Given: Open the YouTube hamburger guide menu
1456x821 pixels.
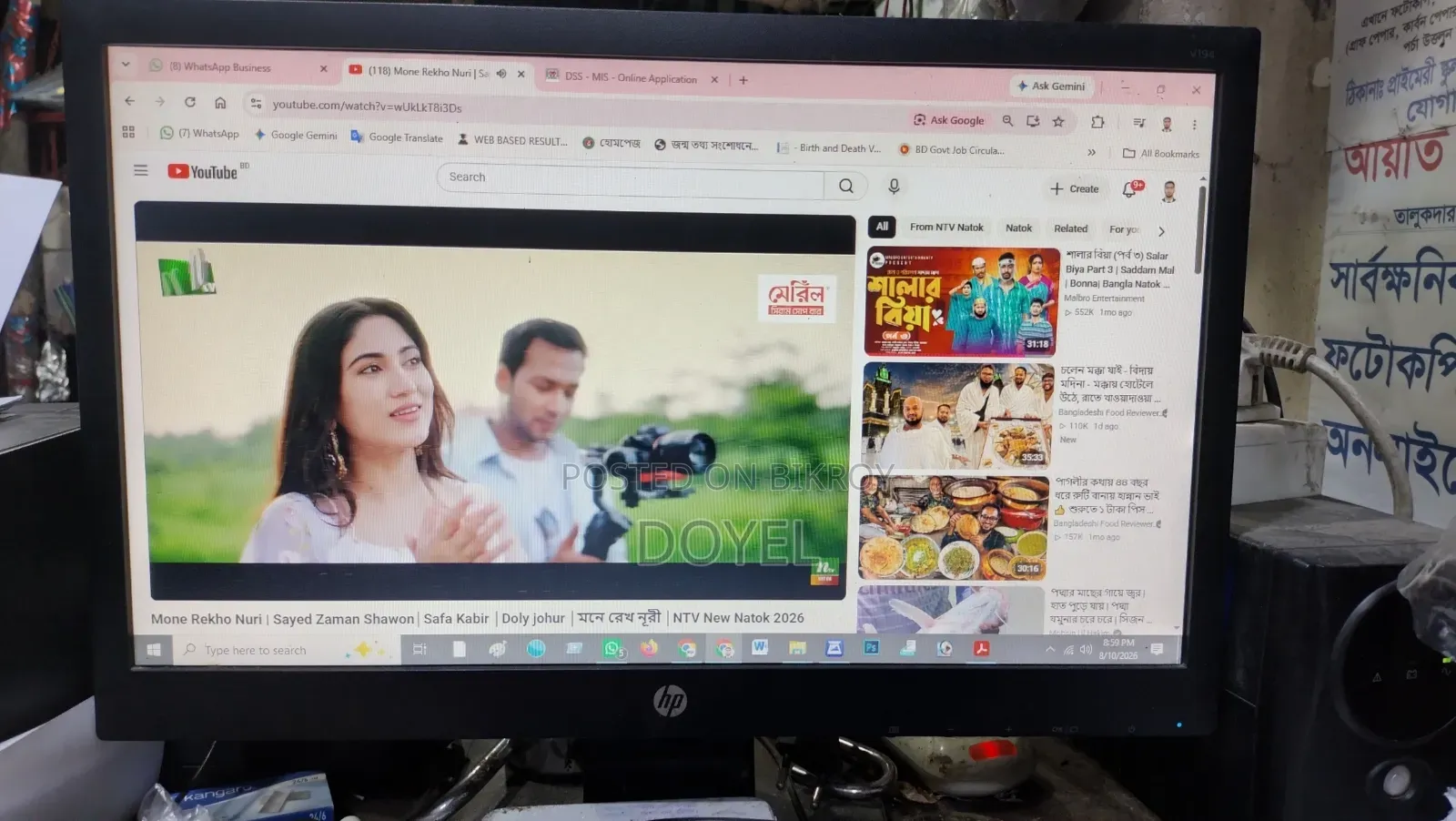Looking at the screenshot, I should coord(141,170).
